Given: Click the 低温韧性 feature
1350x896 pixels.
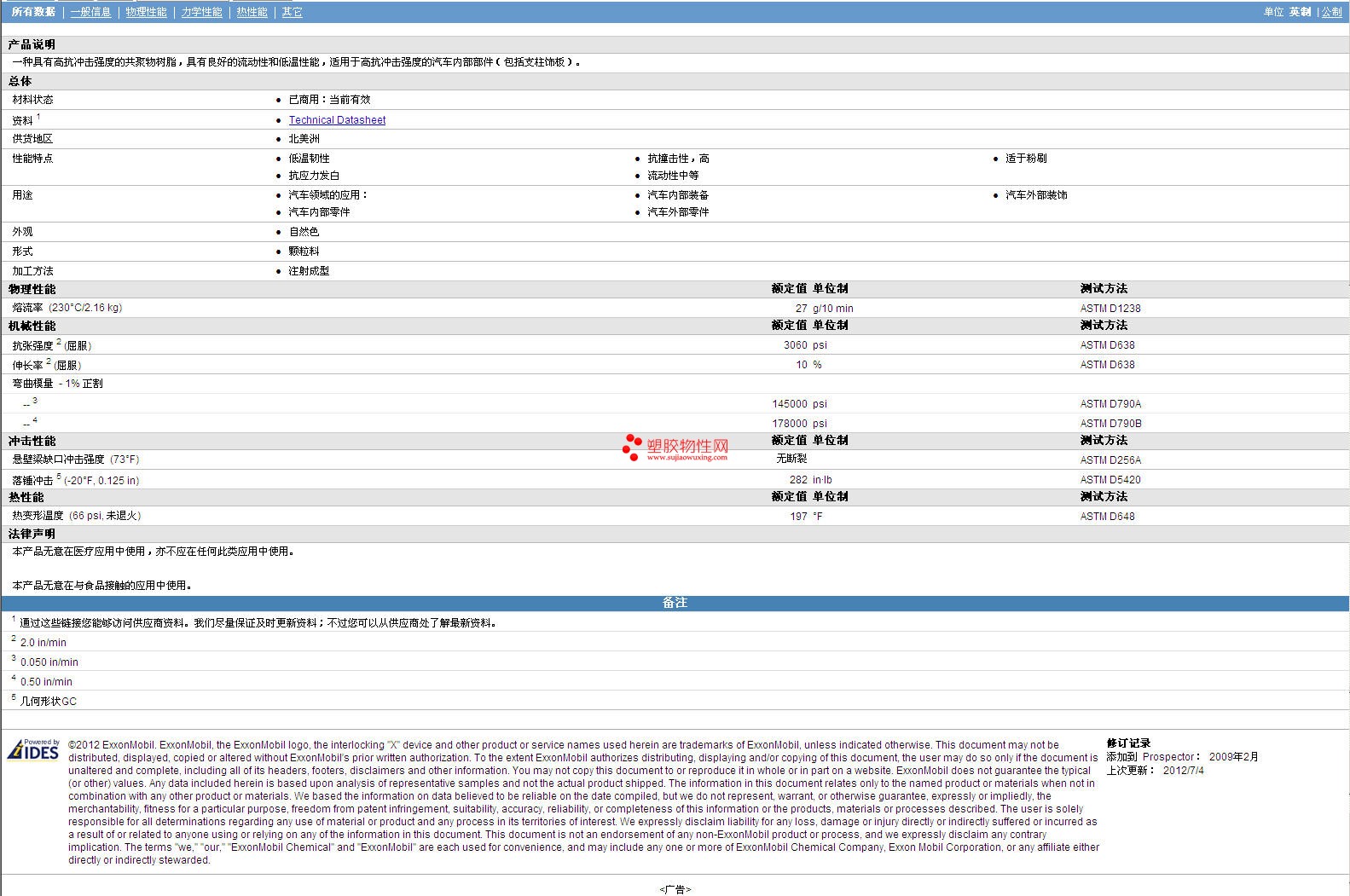Looking at the screenshot, I should click(x=309, y=159).
